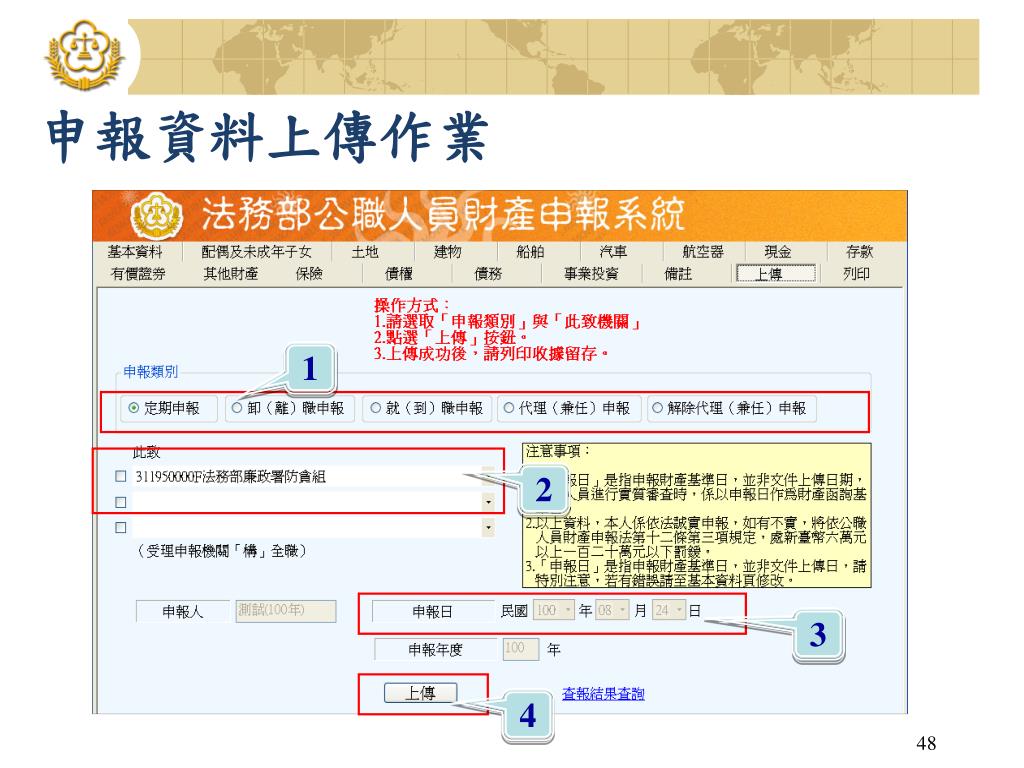Click the 申報人 field showing 測試(100年)
Screen dimensions: 1024x768
coord(286,611)
